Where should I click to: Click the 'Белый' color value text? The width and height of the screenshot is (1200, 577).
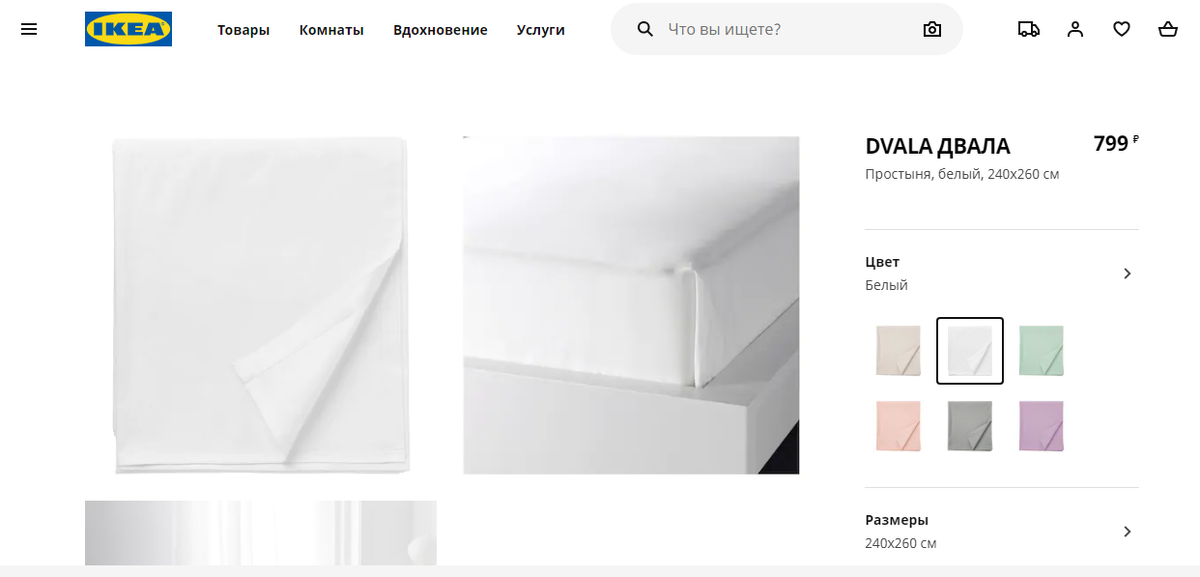[x=886, y=285]
